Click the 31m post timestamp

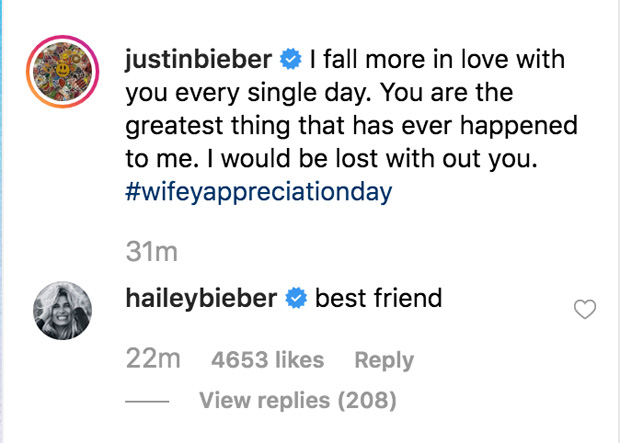click(x=150, y=252)
